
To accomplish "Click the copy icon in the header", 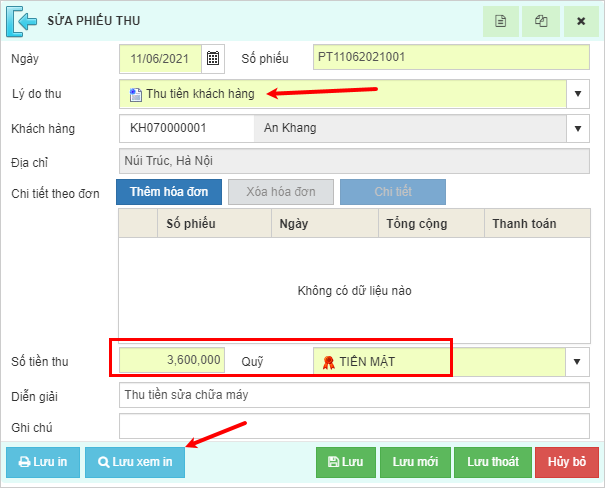I will (541, 21).
